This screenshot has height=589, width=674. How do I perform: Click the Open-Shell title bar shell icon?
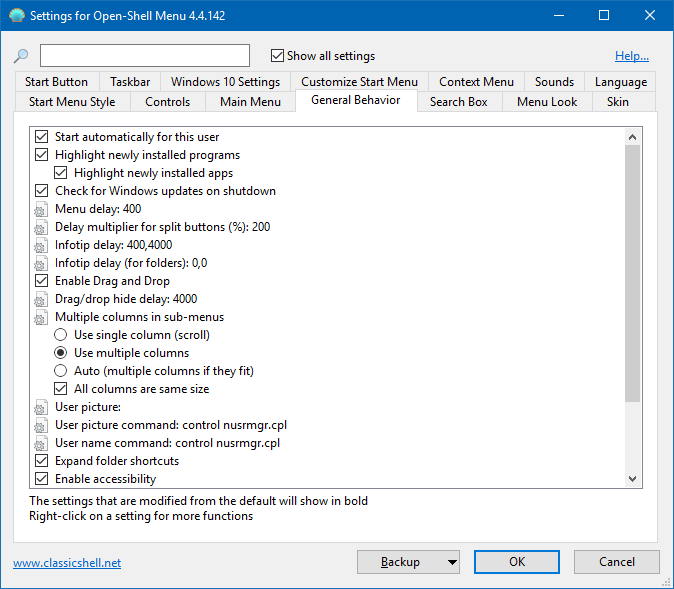(x=15, y=16)
